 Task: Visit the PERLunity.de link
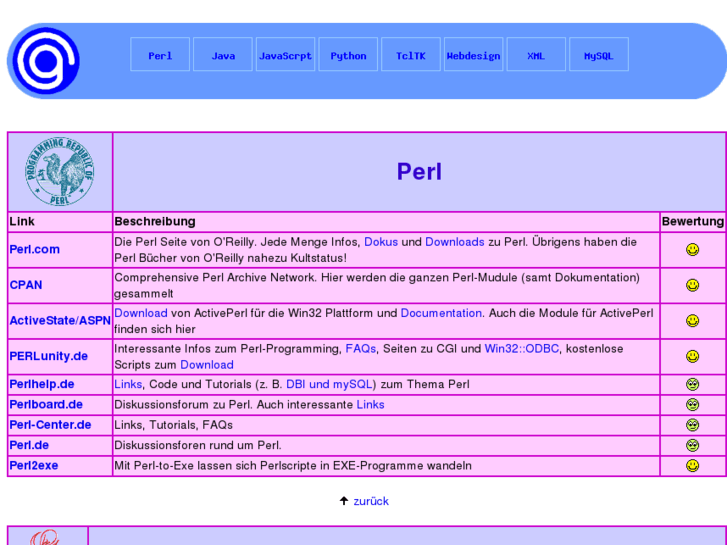click(x=49, y=356)
